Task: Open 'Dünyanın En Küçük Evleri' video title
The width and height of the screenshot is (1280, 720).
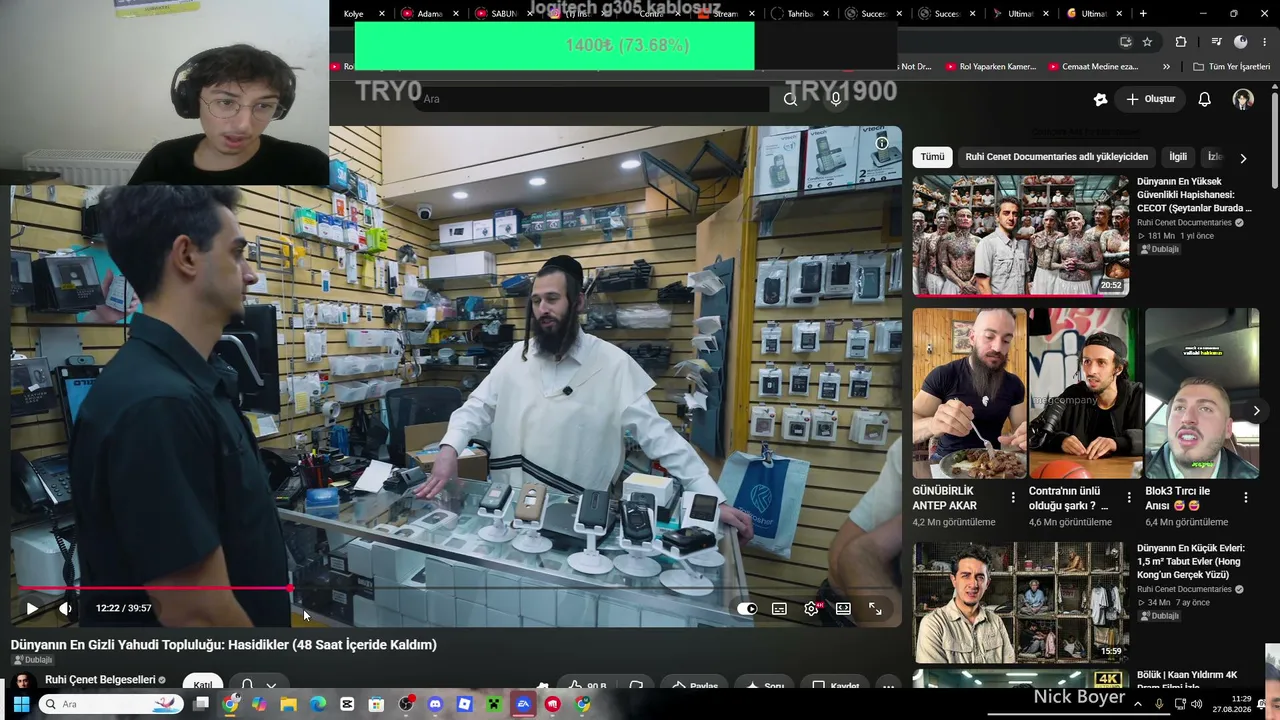Action: pyautogui.click(x=1190, y=562)
